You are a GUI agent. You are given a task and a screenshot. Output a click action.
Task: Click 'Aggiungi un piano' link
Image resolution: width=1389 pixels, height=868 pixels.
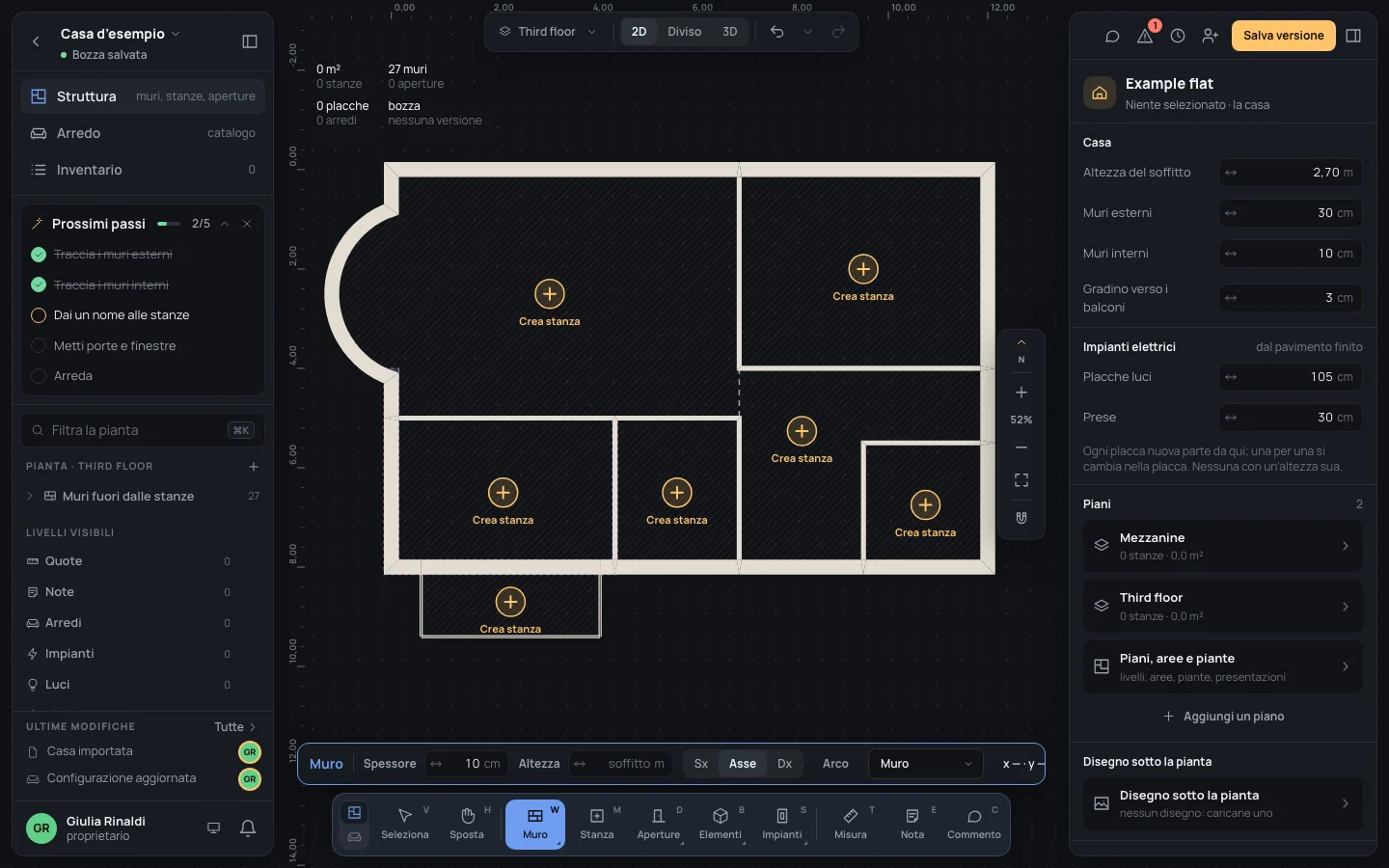tap(1223, 717)
